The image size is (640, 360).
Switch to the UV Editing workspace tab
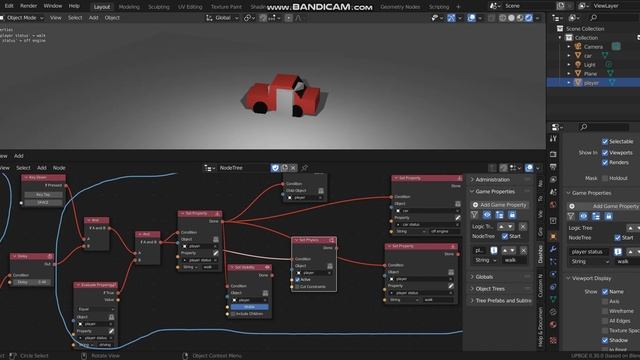(190, 7)
